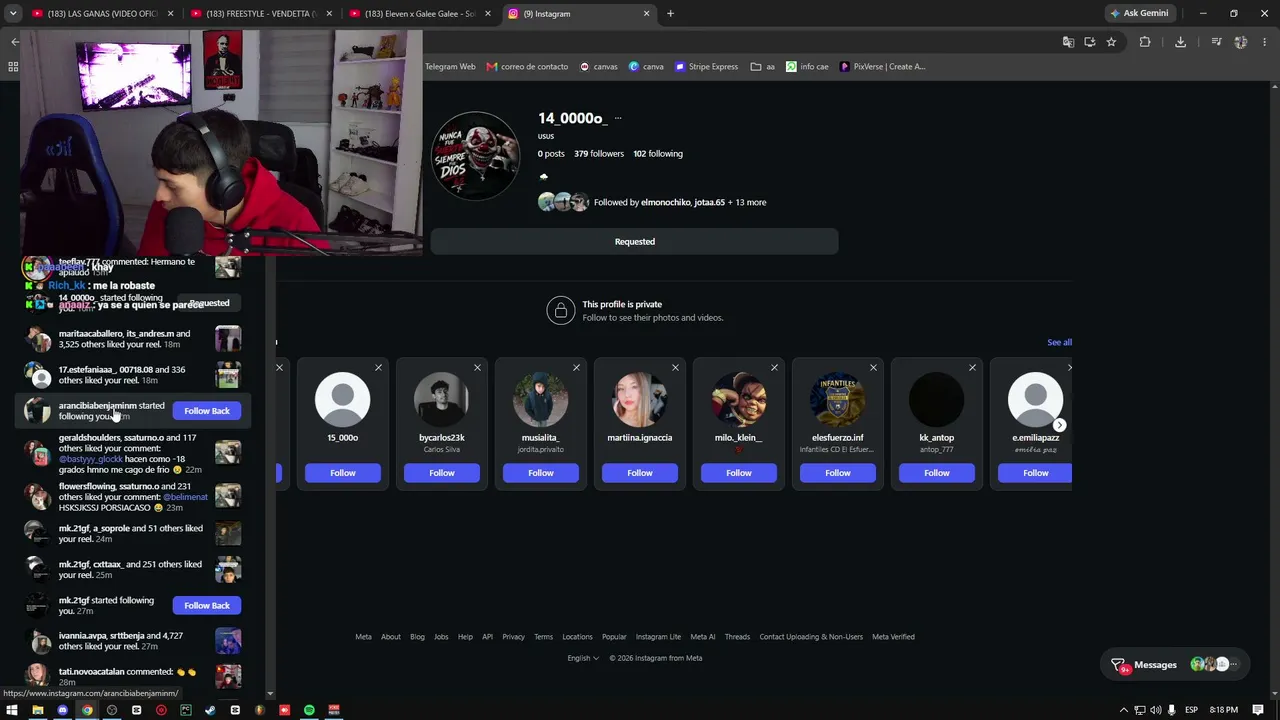Open the bycarlos23k profile avatar
The height and width of the screenshot is (720, 1280).
(442, 400)
